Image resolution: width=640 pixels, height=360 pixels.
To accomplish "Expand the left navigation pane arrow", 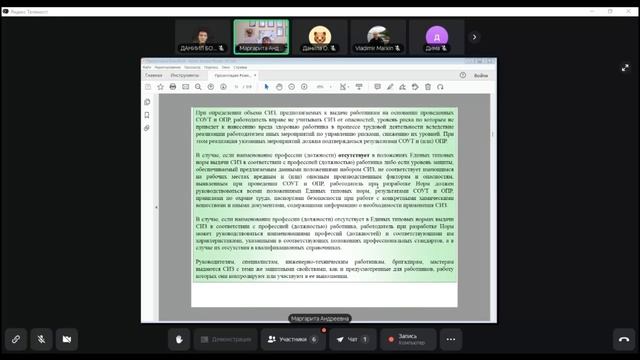I will point(156,207).
